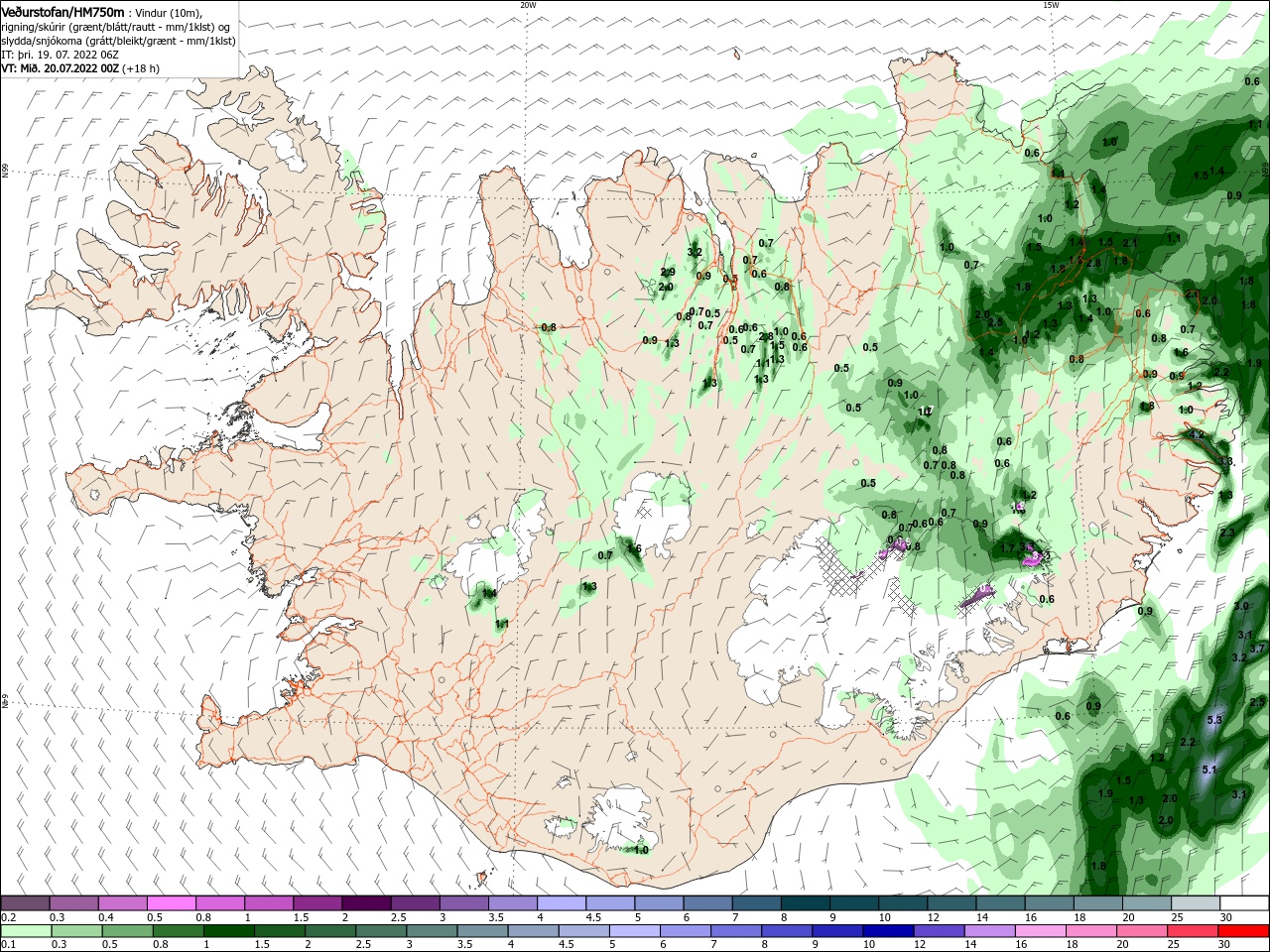
Task: Click the 3.7 precipitation value offshore southeast
Action: point(1258,649)
